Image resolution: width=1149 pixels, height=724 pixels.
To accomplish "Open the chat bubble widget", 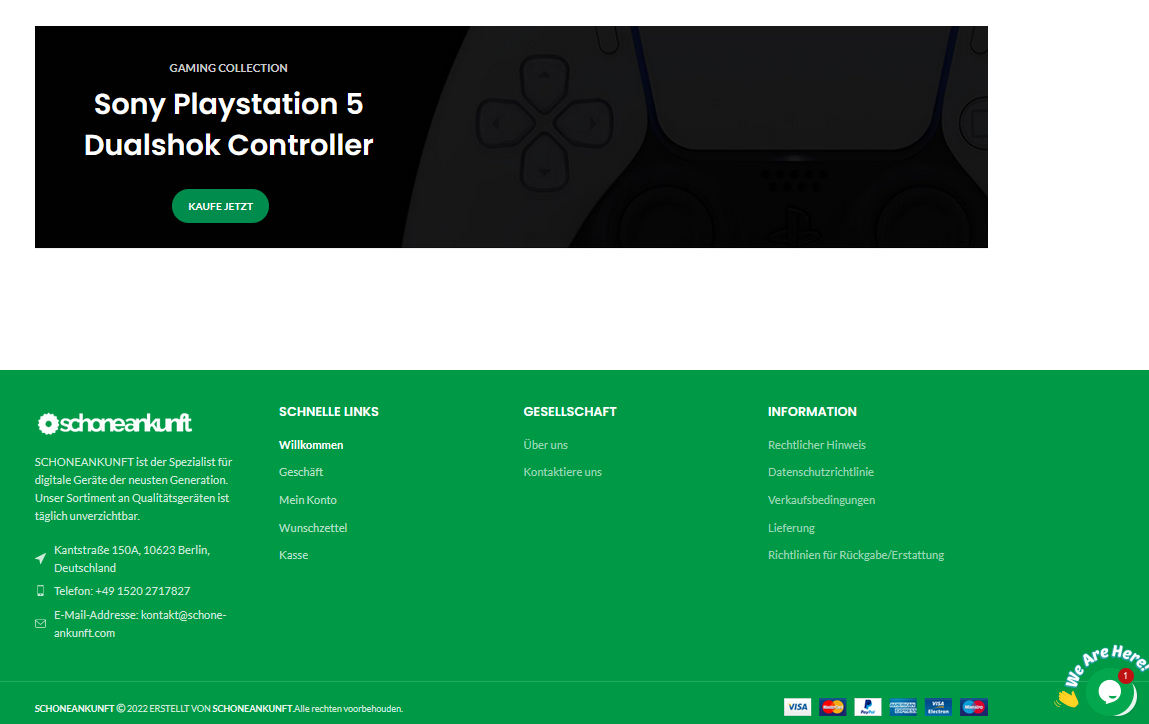I will (x=1109, y=691).
